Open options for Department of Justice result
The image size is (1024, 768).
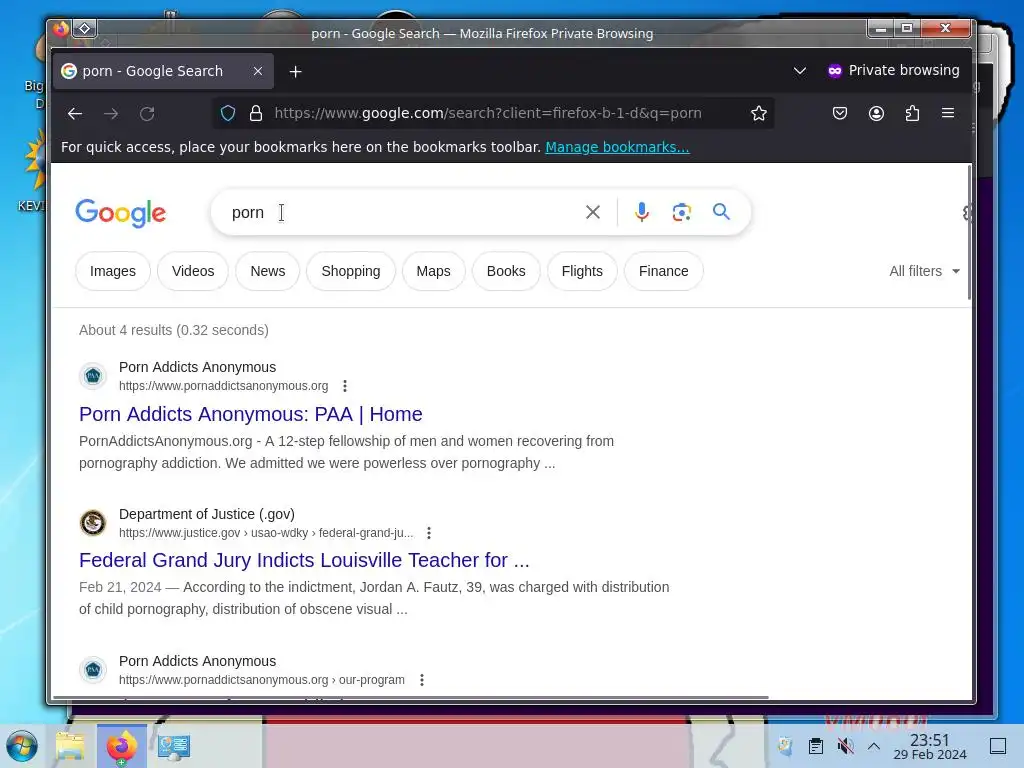coord(429,533)
